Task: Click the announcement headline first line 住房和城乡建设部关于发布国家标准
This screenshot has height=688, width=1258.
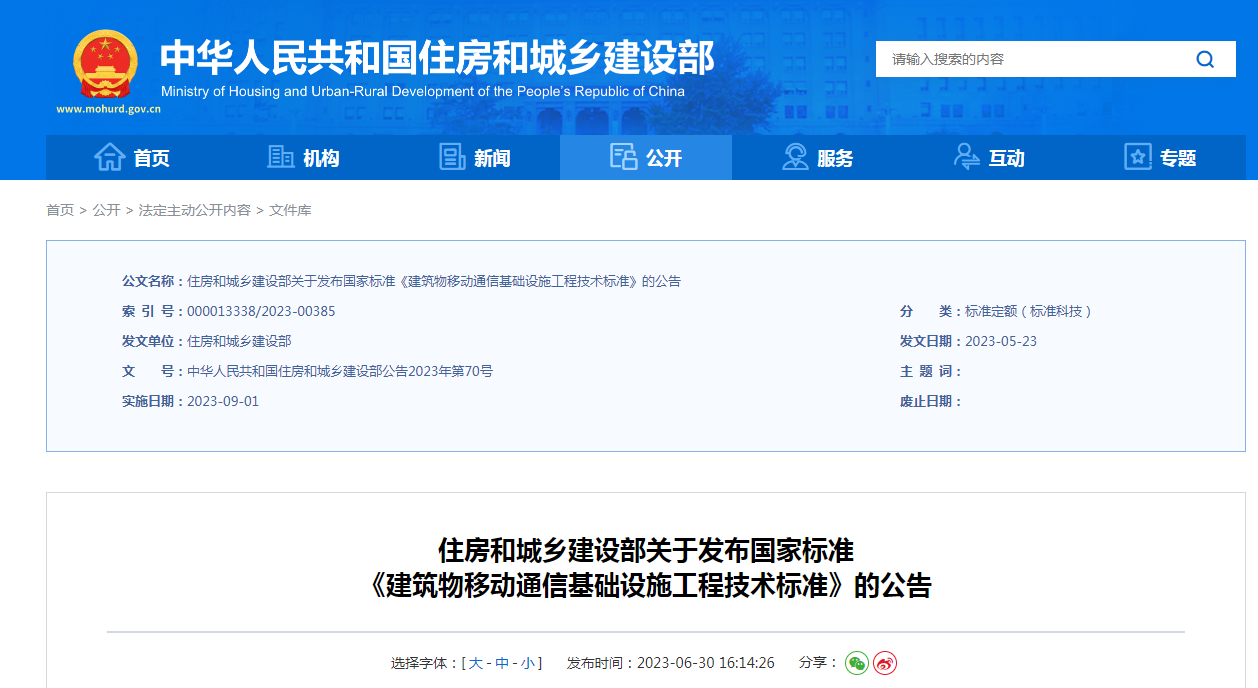Action: [646, 551]
